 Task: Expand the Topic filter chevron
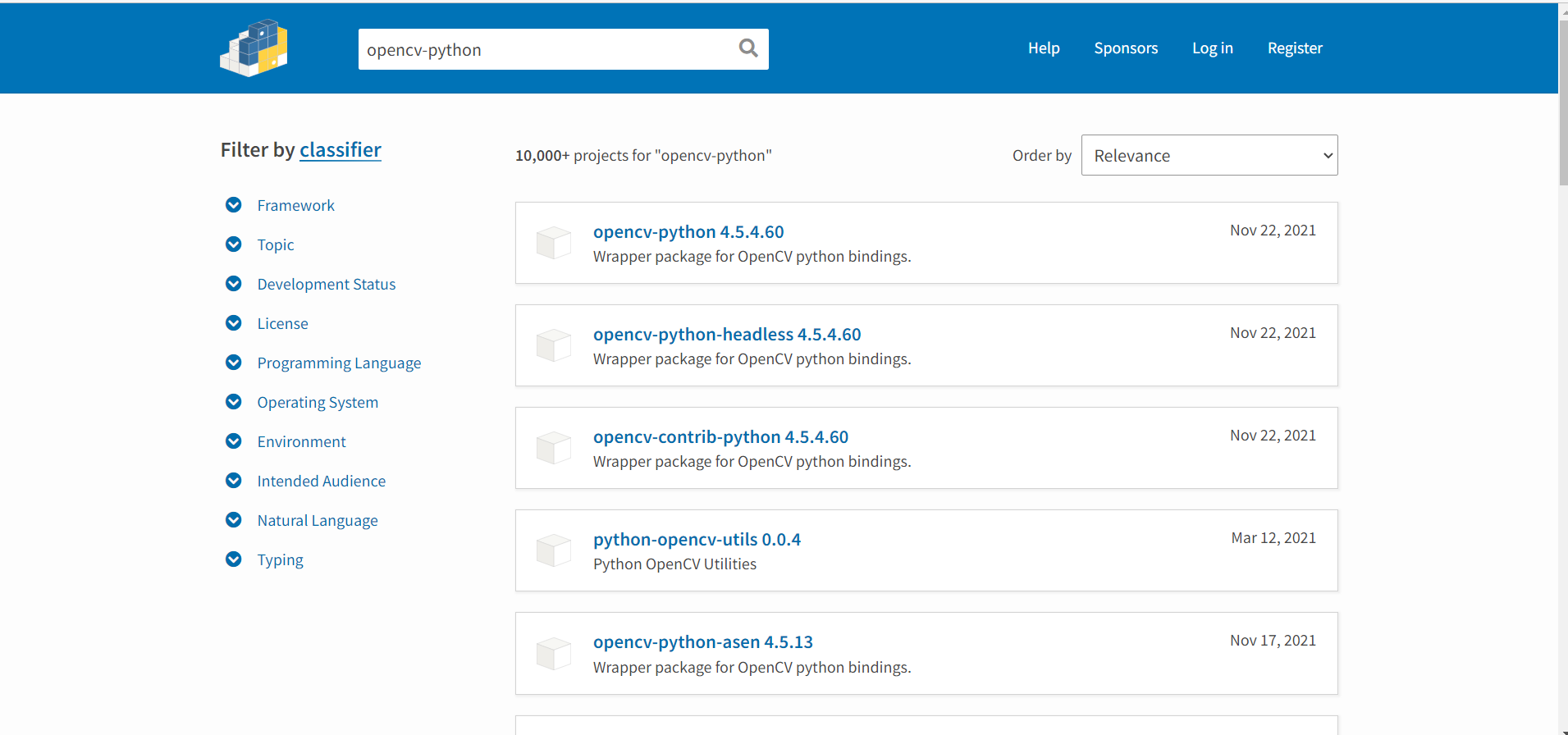pyautogui.click(x=234, y=244)
